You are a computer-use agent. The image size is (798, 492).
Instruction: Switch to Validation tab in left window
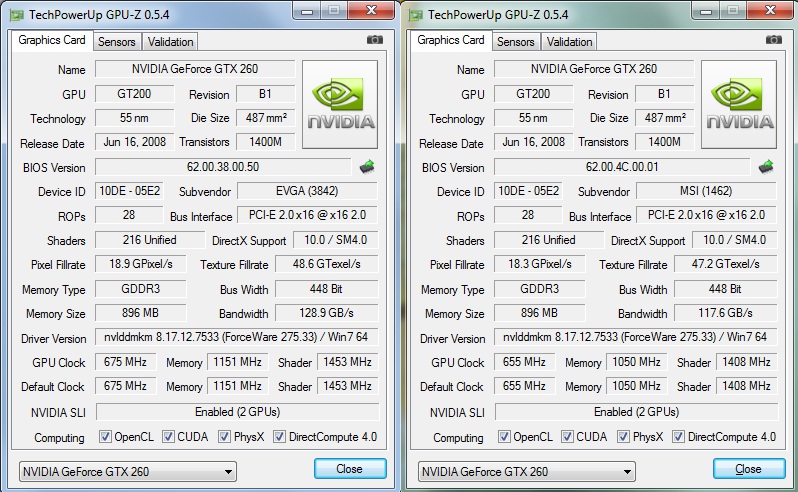[x=170, y=42]
